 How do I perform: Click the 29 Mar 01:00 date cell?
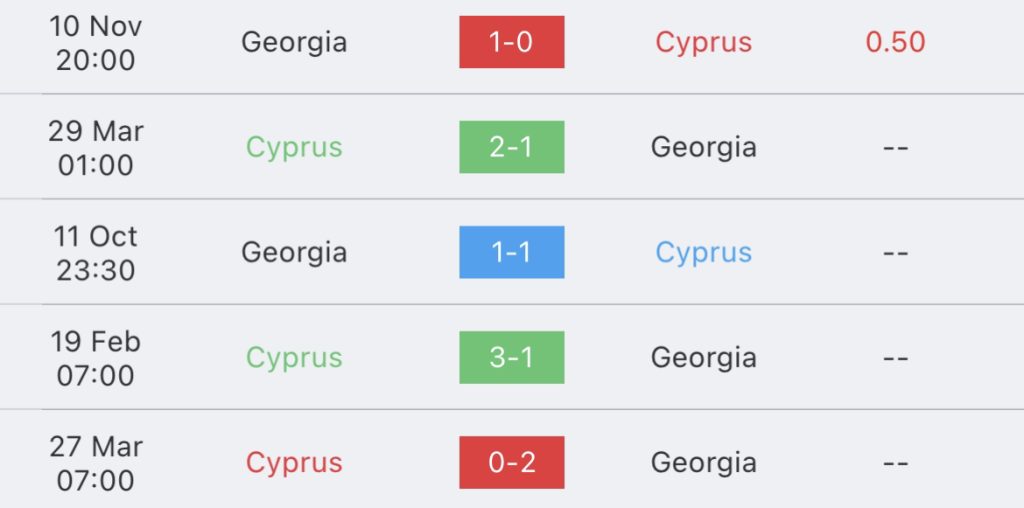click(x=95, y=148)
